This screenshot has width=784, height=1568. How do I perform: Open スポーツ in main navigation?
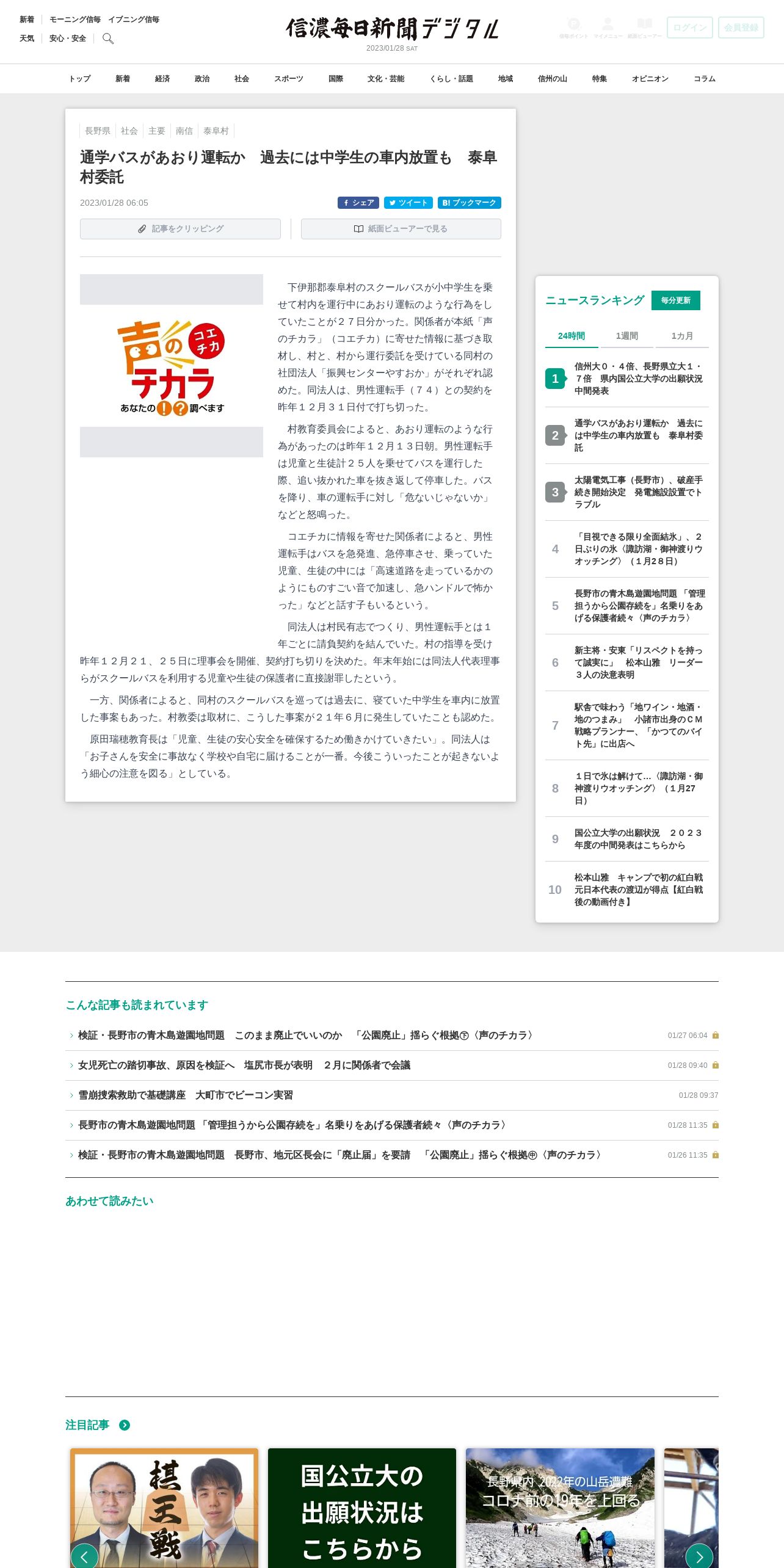click(x=289, y=79)
